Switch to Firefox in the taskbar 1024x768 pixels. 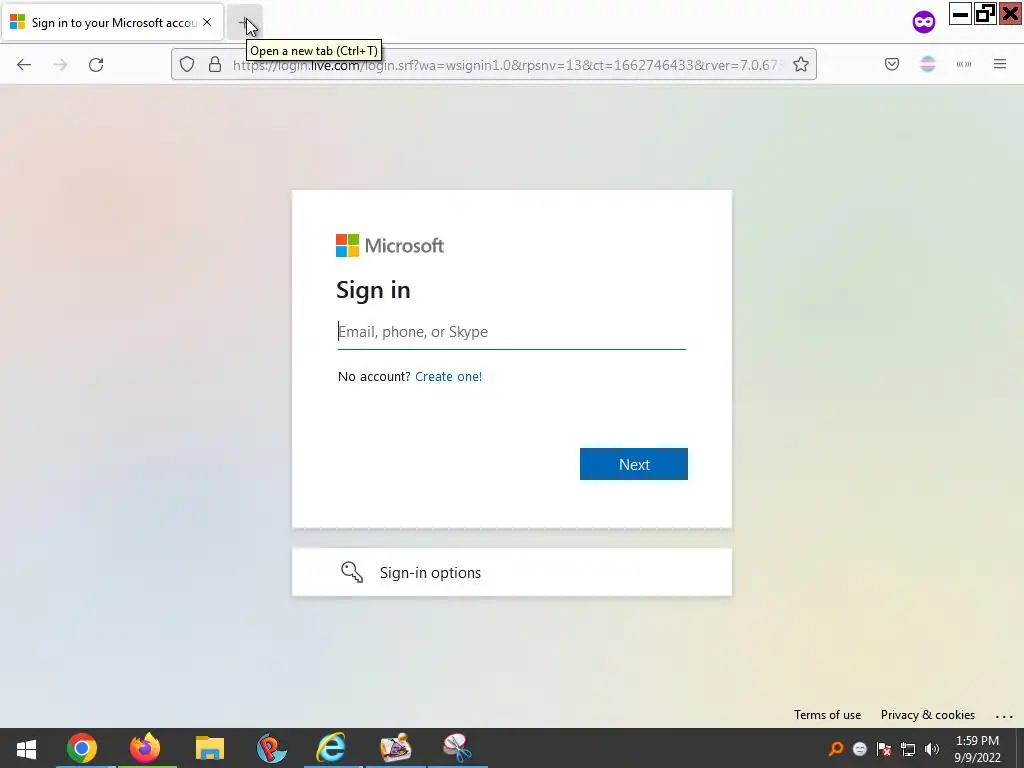145,748
